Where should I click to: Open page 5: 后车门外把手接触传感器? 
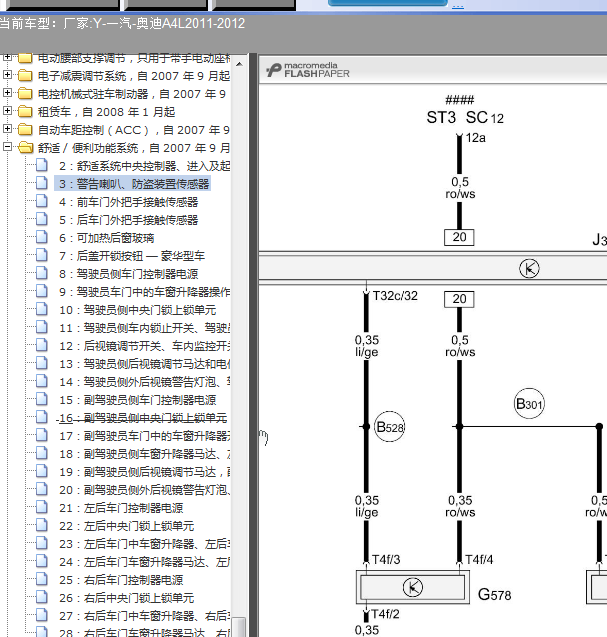[x=128, y=220]
